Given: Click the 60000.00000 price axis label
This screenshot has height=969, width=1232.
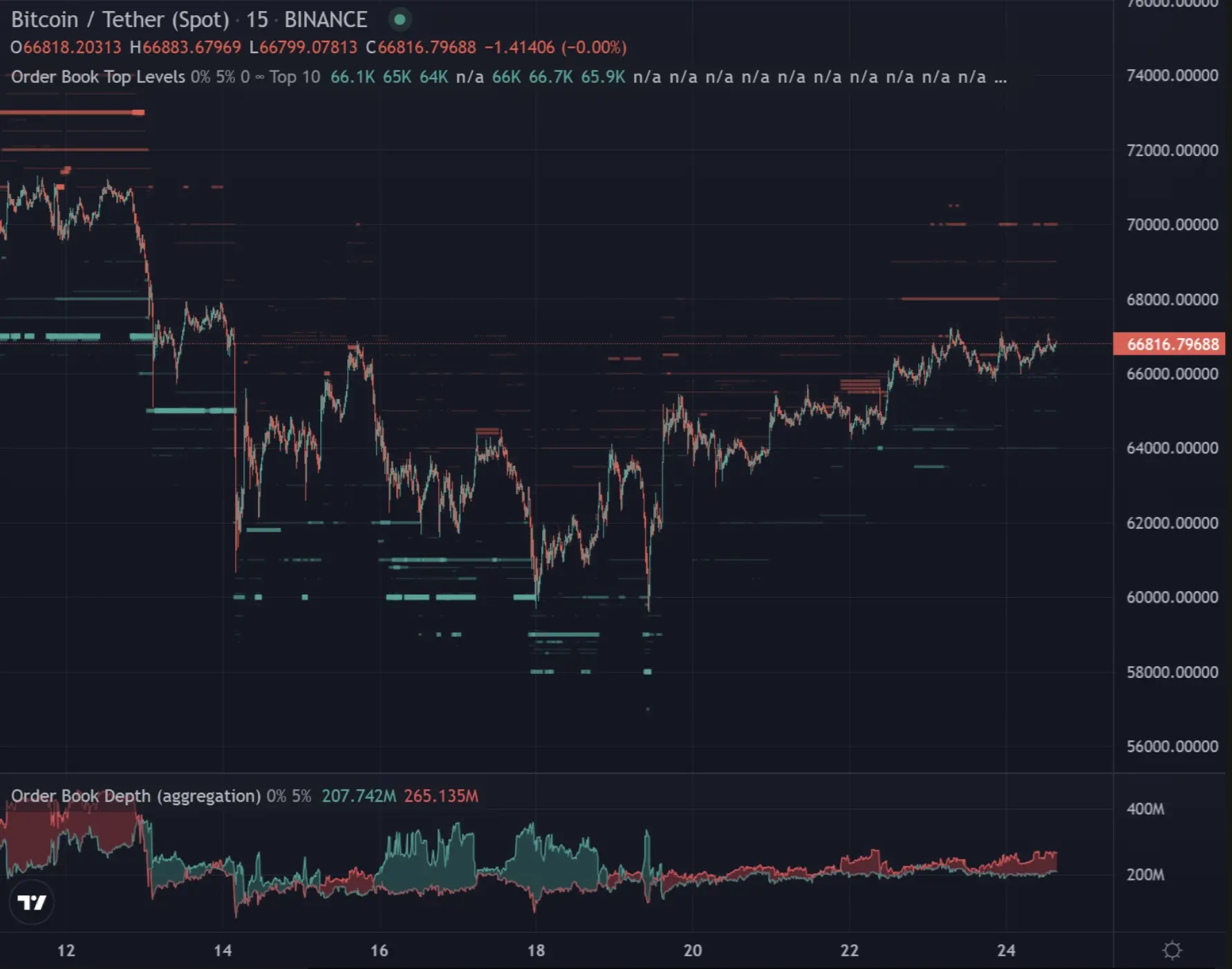Looking at the screenshot, I should coord(1173,597).
